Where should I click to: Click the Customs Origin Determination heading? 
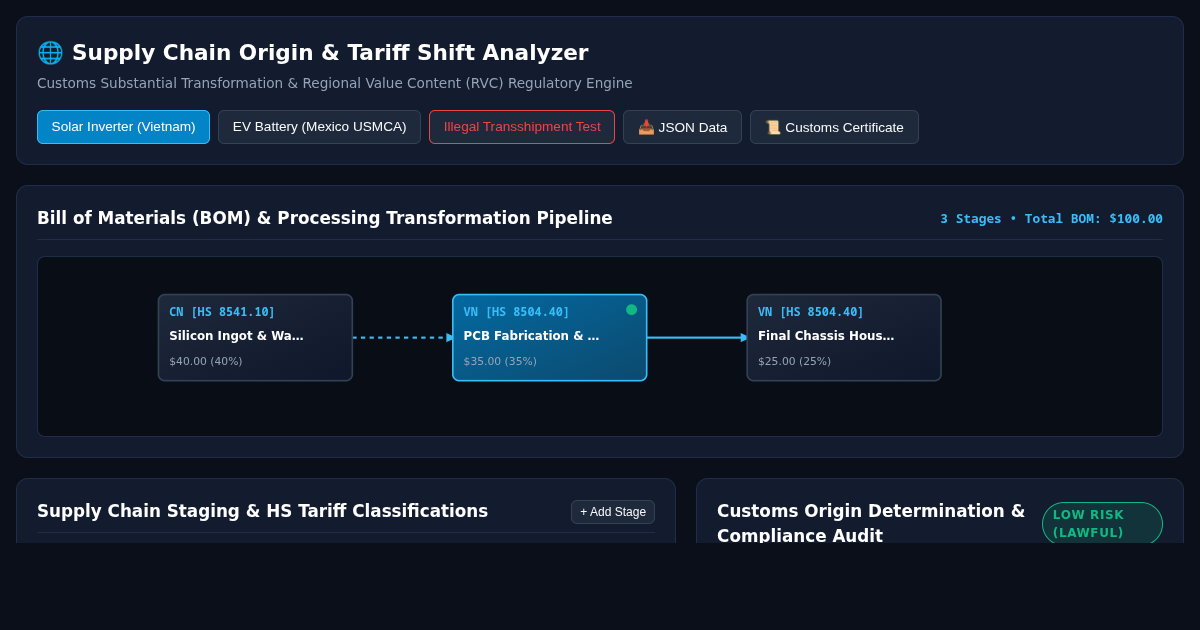coord(871,523)
